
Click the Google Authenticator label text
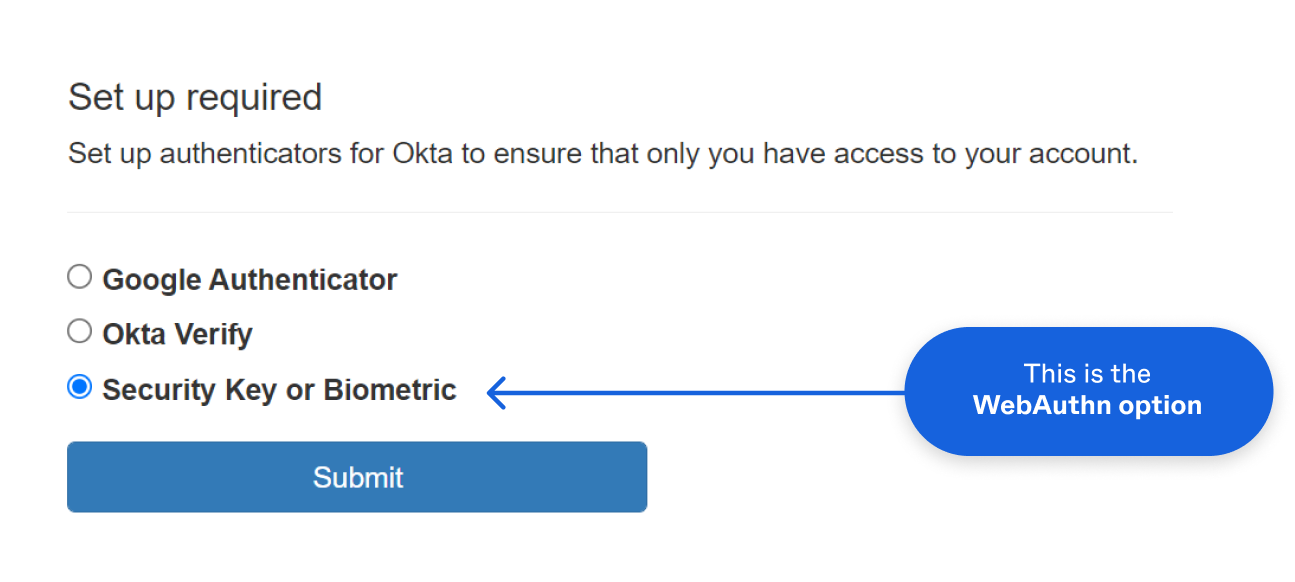tap(248, 279)
